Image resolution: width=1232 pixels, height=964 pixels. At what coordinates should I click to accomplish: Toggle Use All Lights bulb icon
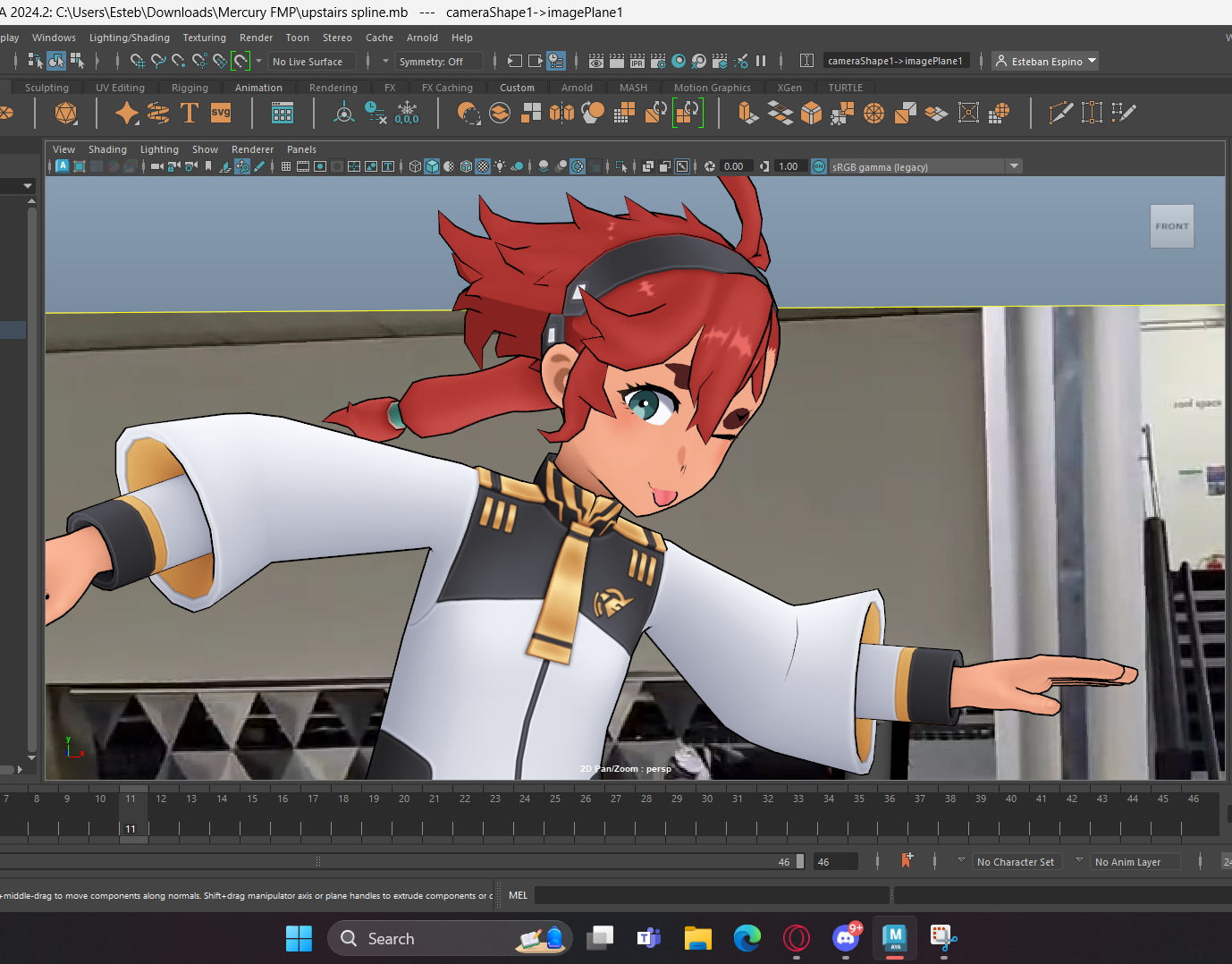coord(500,166)
